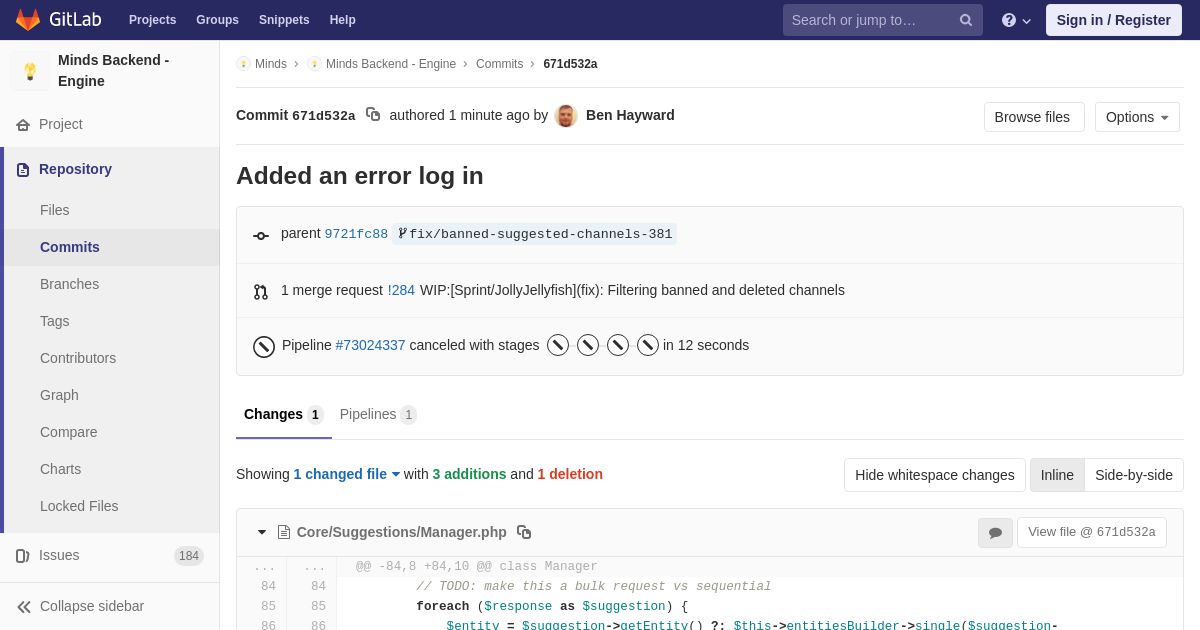
Task: Click Ben Hayward author name
Action: coord(630,115)
